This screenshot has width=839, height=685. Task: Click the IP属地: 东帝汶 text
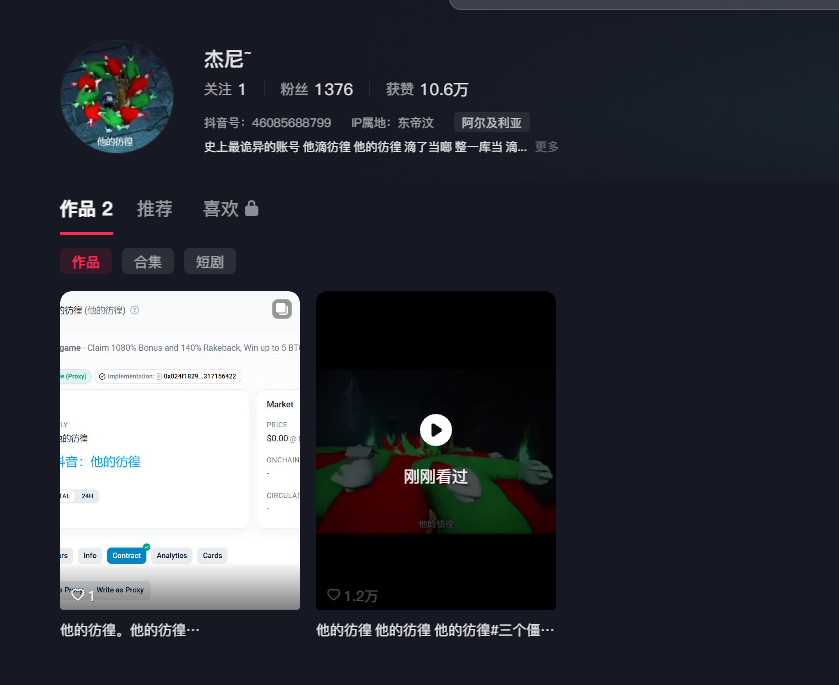pyautogui.click(x=392, y=123)
